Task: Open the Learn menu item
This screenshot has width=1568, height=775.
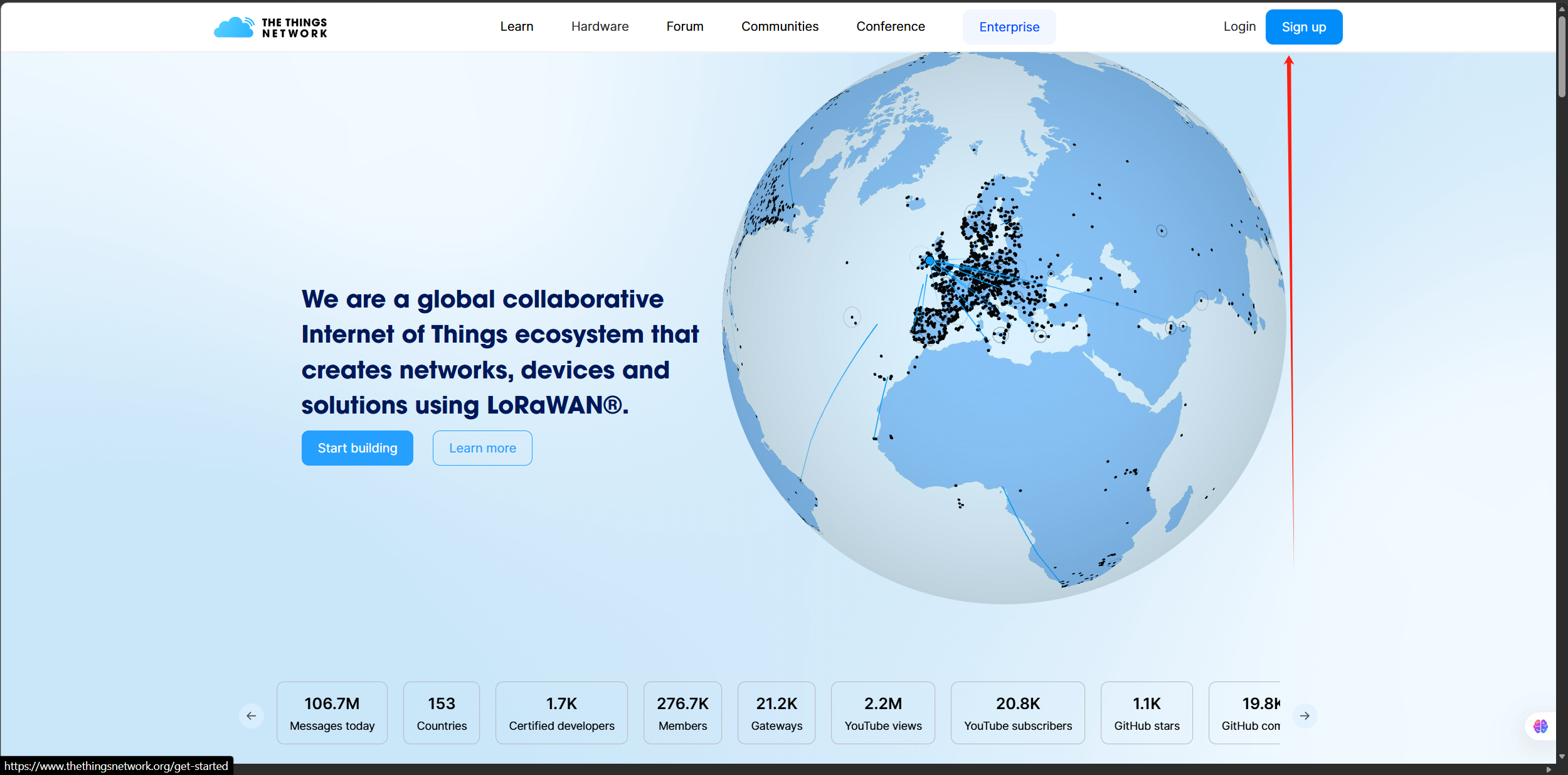Action: 517,26
